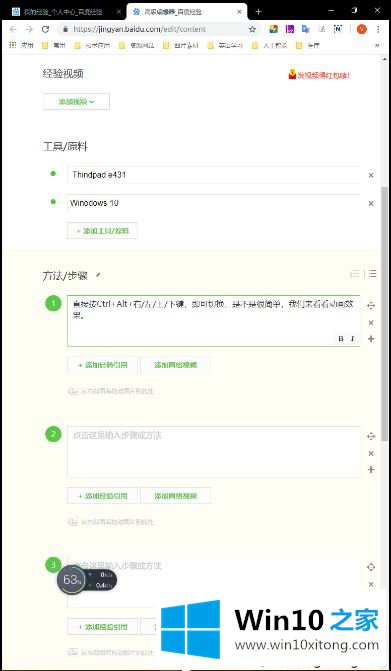
Task: Remove the Thindpad e431 tool entry
Action: [371, 175]
